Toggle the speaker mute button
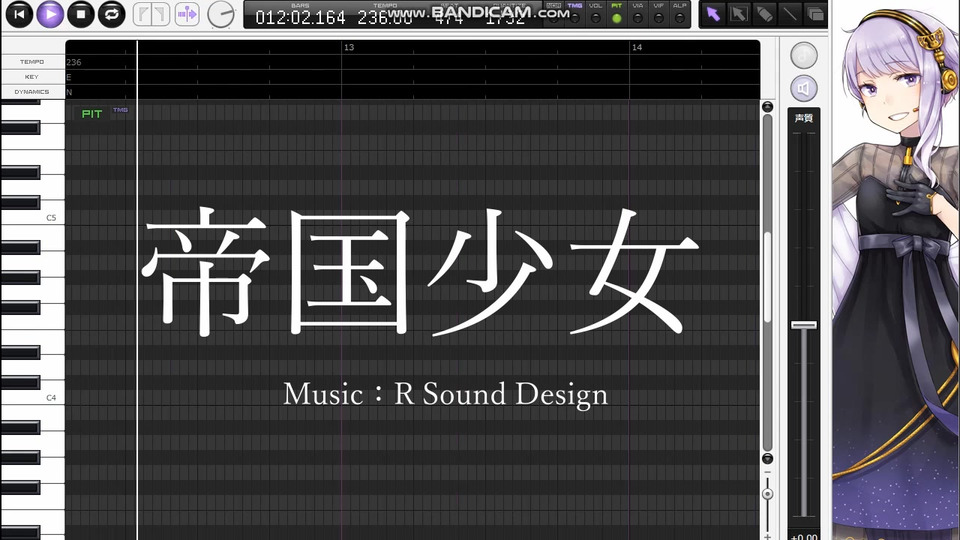 click(x=804, y=89)
